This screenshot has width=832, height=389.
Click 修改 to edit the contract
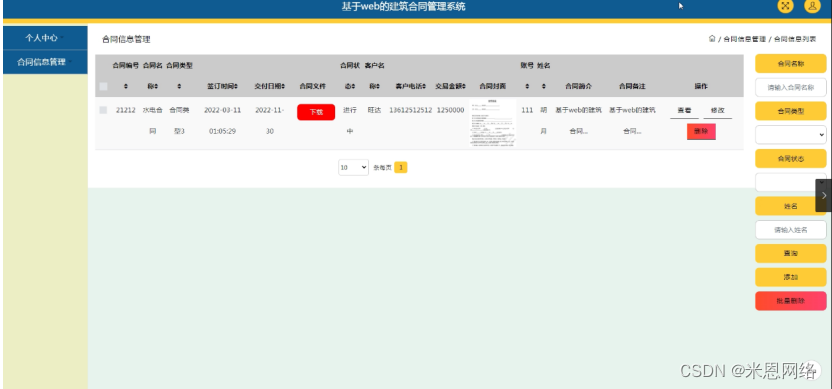tap(717, 110)
